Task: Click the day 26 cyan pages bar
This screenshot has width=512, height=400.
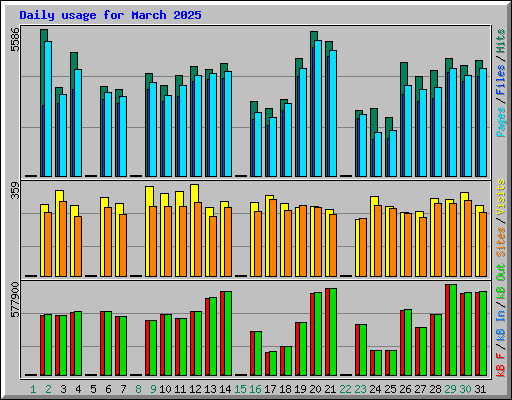Action: (x=408, y=131)
